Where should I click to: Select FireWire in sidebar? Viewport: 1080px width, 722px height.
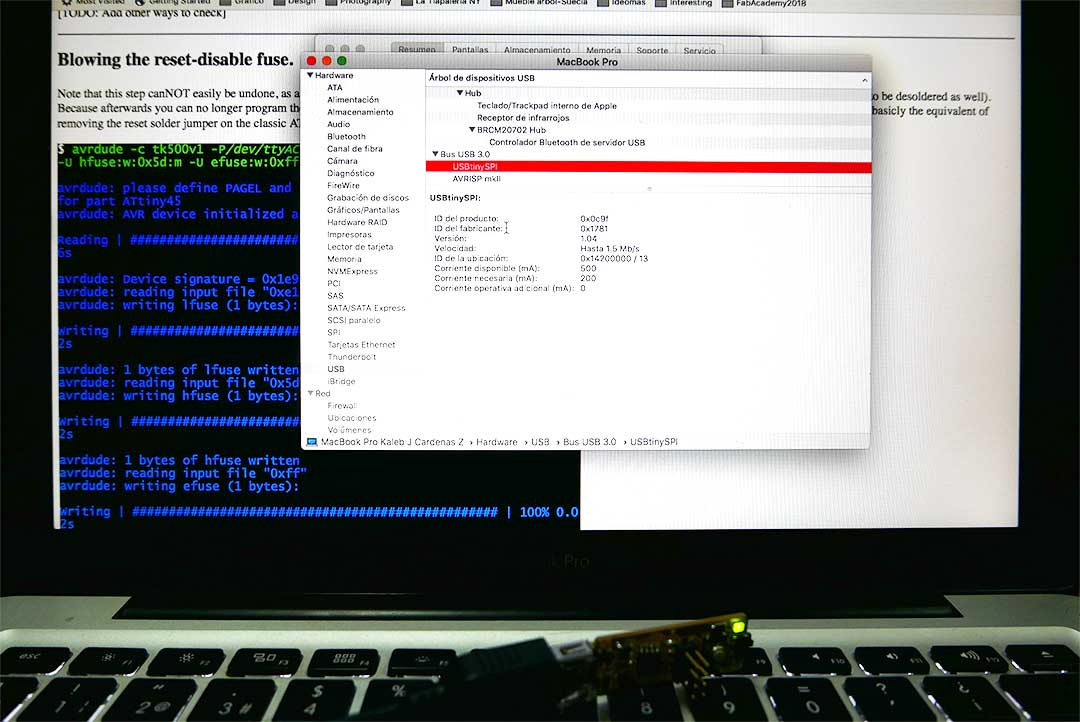pos(343,185)
